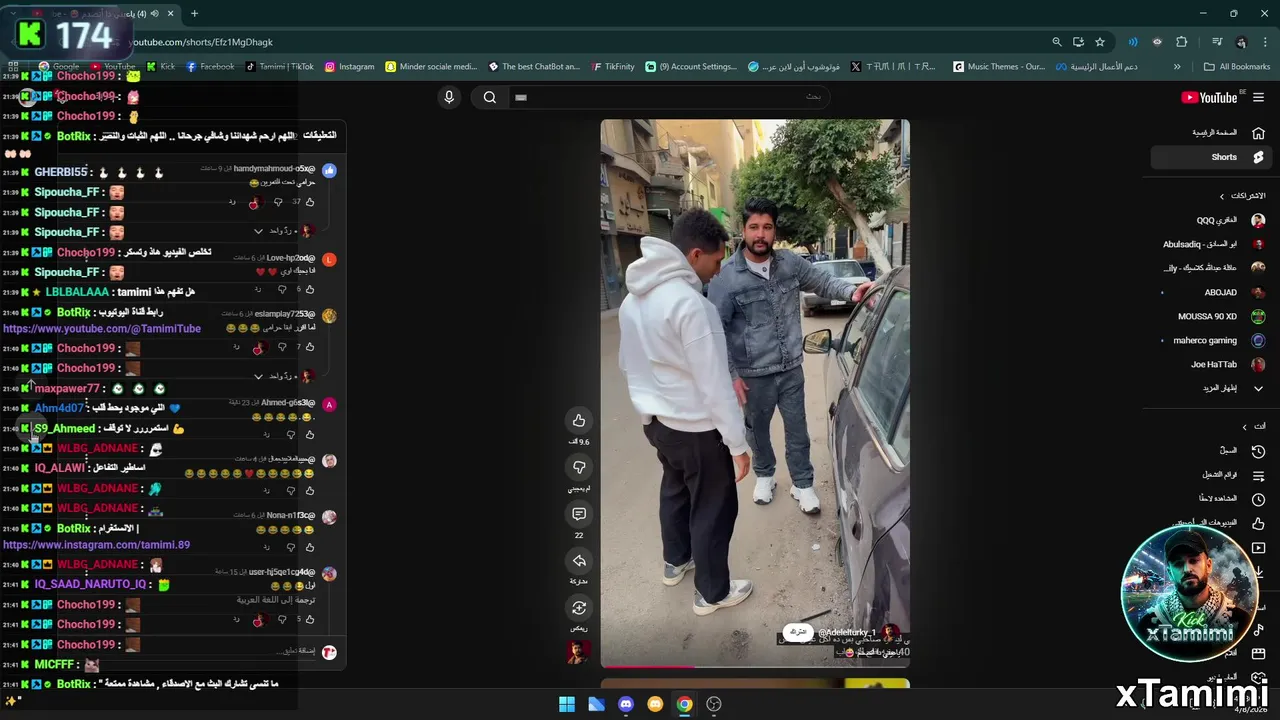
Task: Click the YouTube search magnifier button
Action: [490, 97]
